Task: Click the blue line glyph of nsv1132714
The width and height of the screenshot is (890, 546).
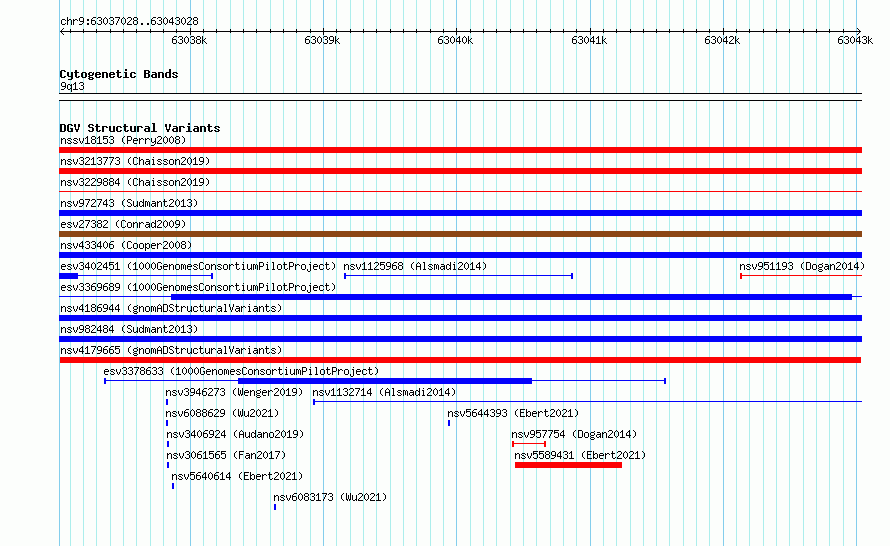Action: 587,402
